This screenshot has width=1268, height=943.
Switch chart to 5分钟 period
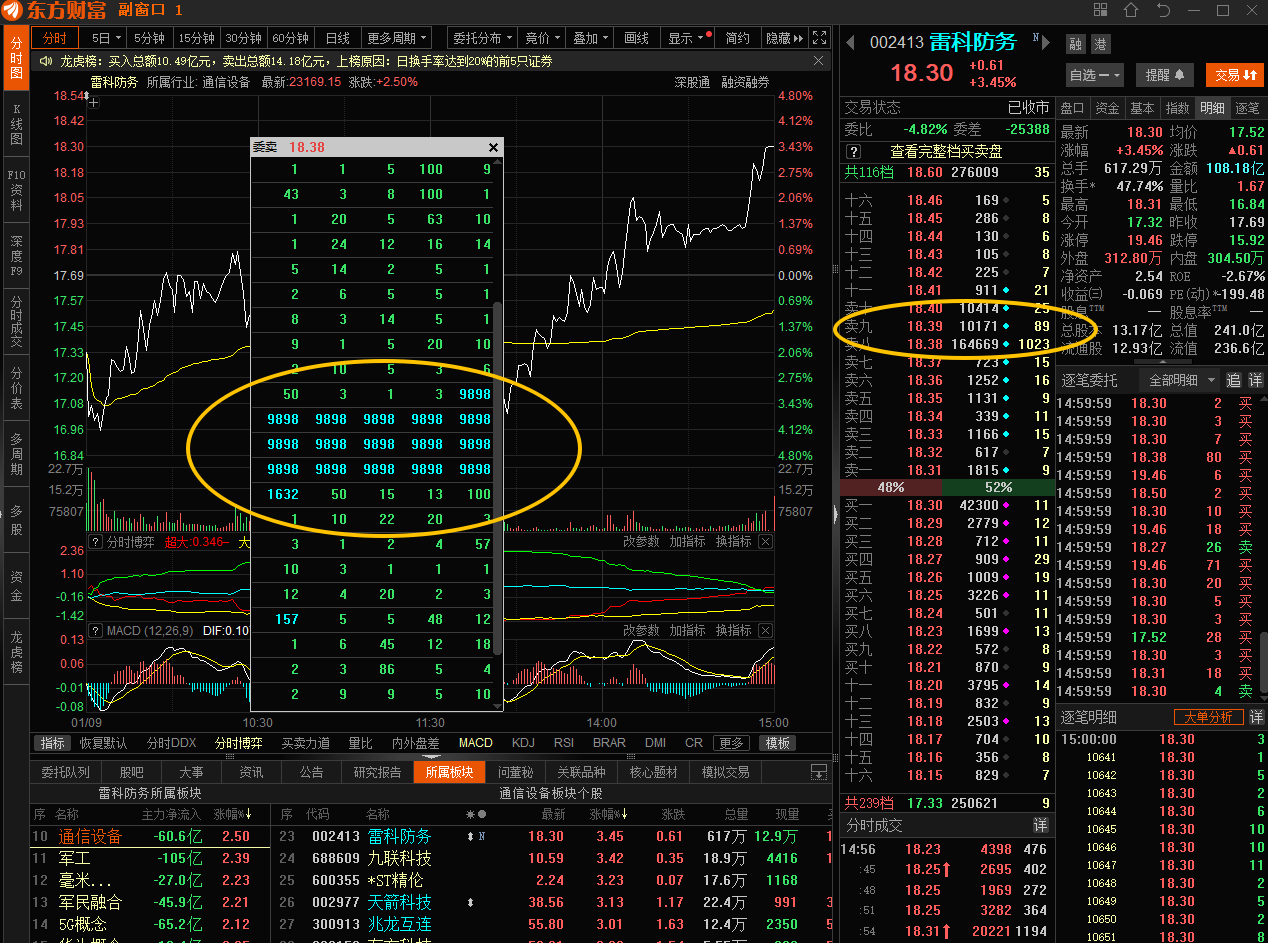pyautogui.click(x=149, y=38)
